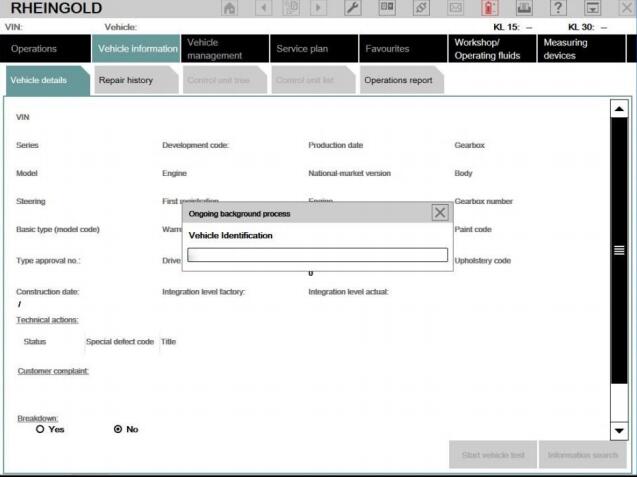Switch to Repair history sub-tab
The width and height of the screenshot is (637, 477).
point(136,80)
